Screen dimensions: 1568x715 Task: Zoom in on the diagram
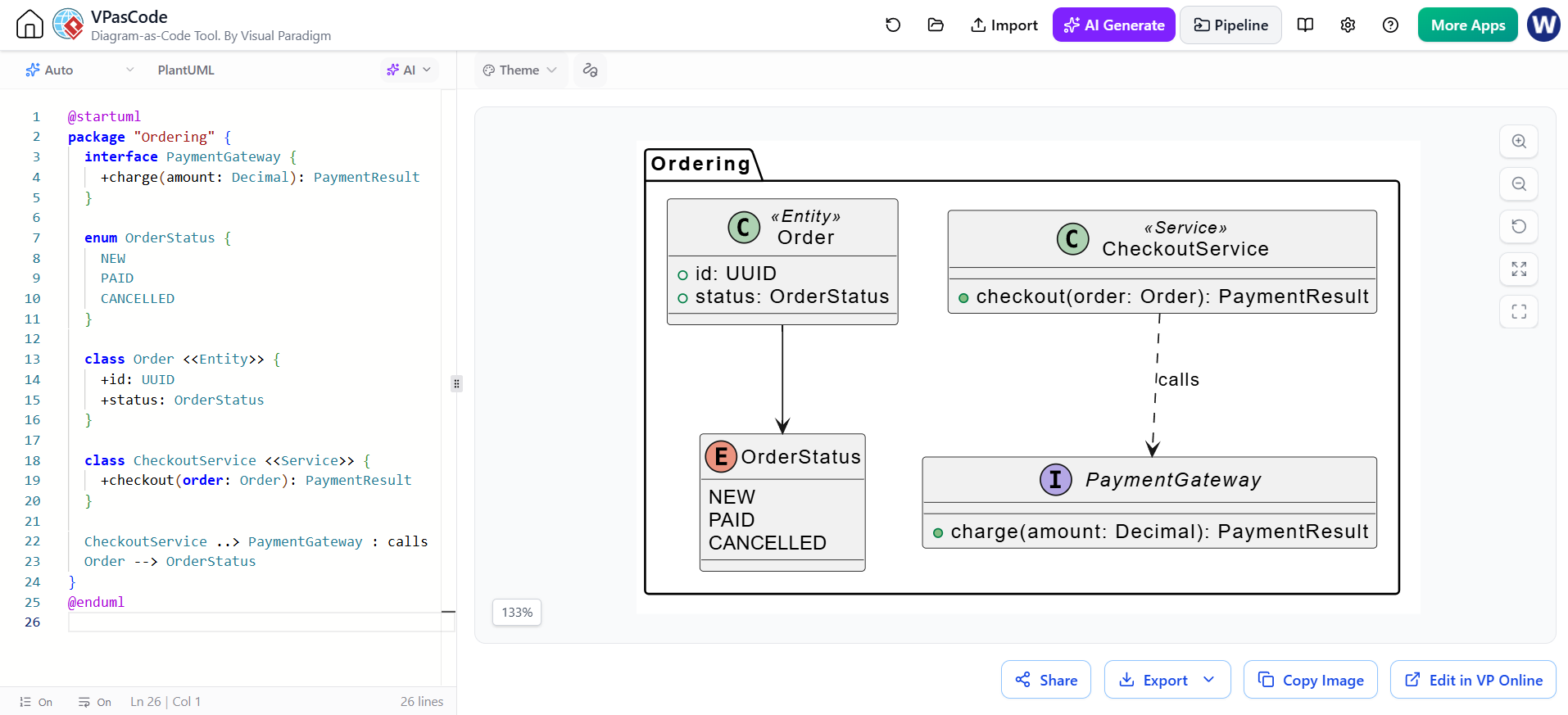coord(1519,142)
